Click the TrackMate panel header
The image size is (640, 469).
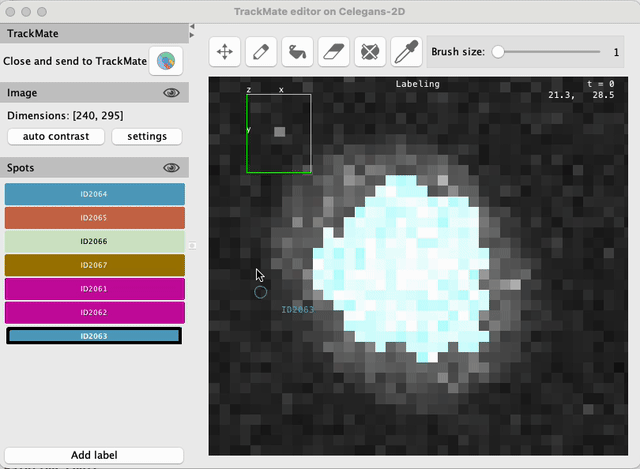(x=94, y=33)
